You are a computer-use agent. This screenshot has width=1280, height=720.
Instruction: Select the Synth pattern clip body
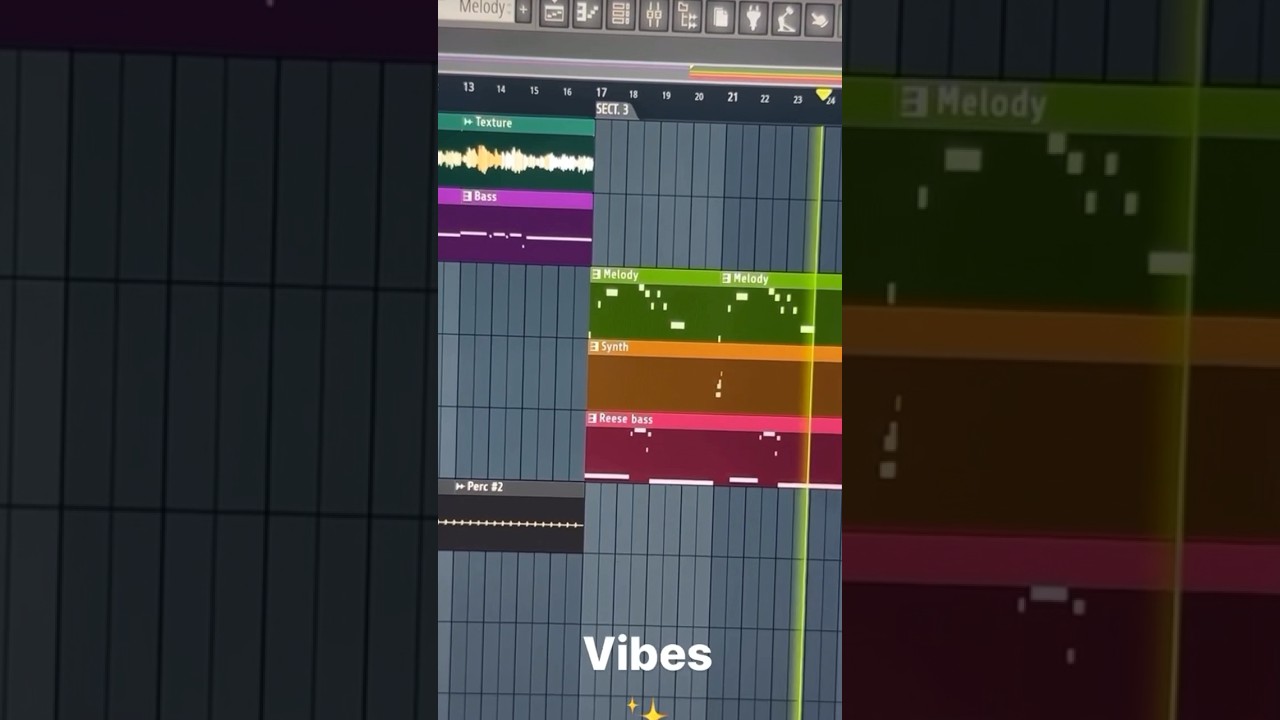714,383
